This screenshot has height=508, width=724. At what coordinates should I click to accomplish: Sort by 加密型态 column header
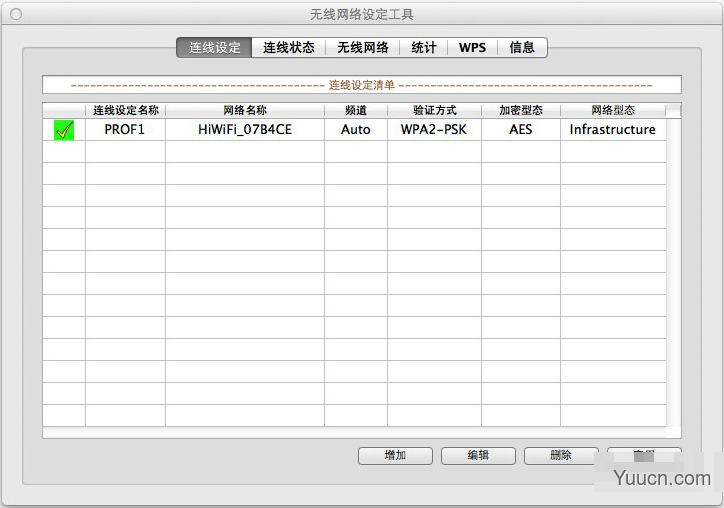click(521, 110)
